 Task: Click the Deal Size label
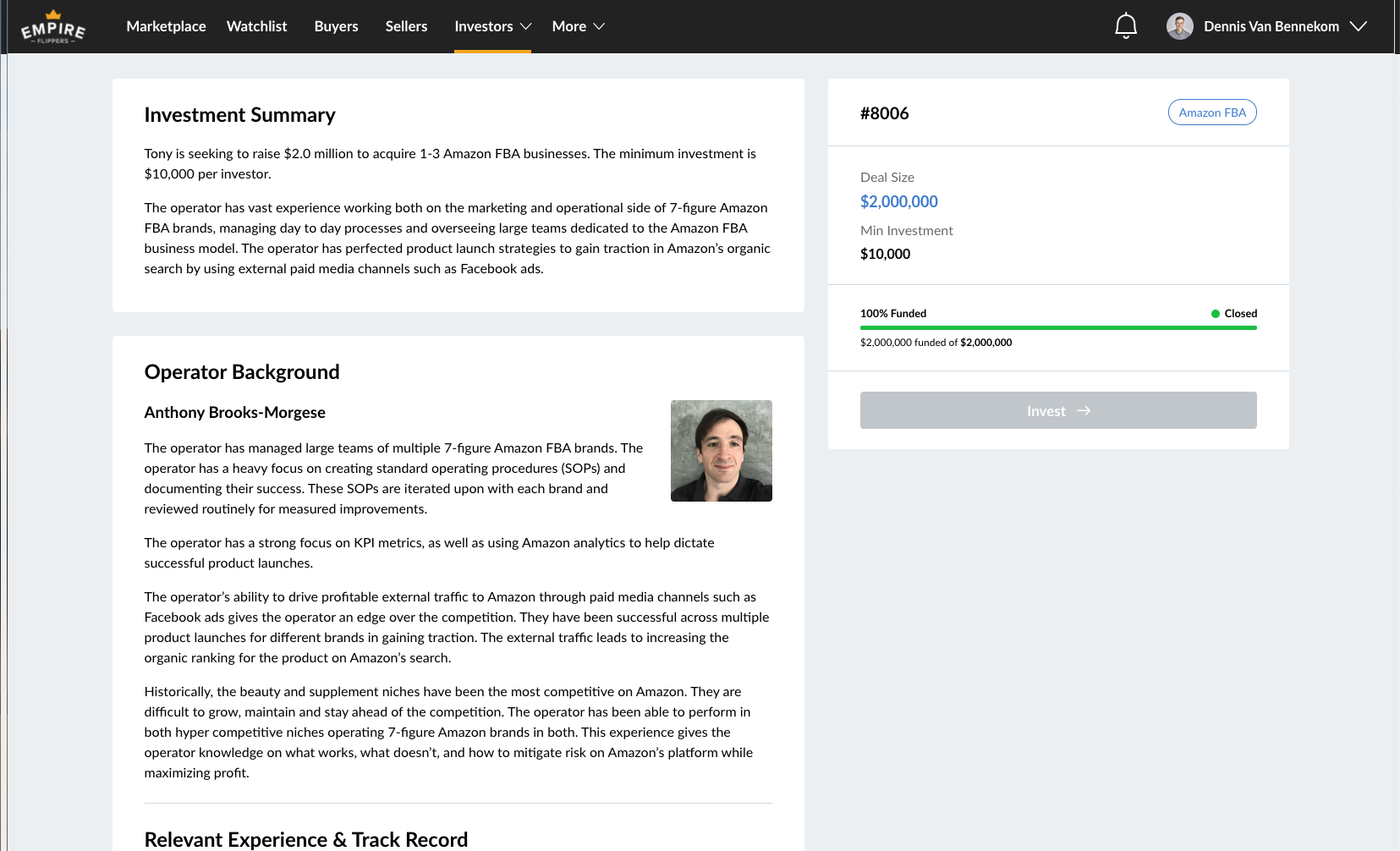coord(887,177)
